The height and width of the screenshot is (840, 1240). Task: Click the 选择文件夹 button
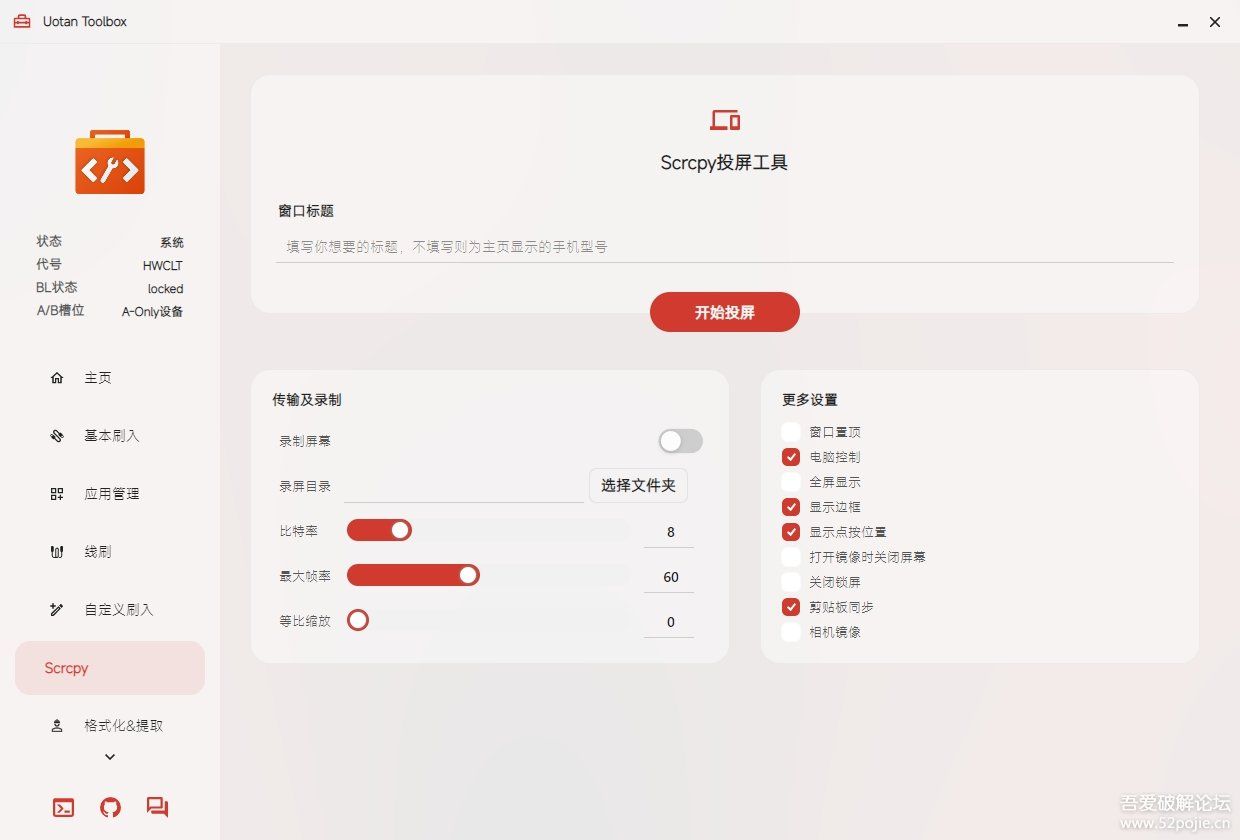tap(638, 486)
